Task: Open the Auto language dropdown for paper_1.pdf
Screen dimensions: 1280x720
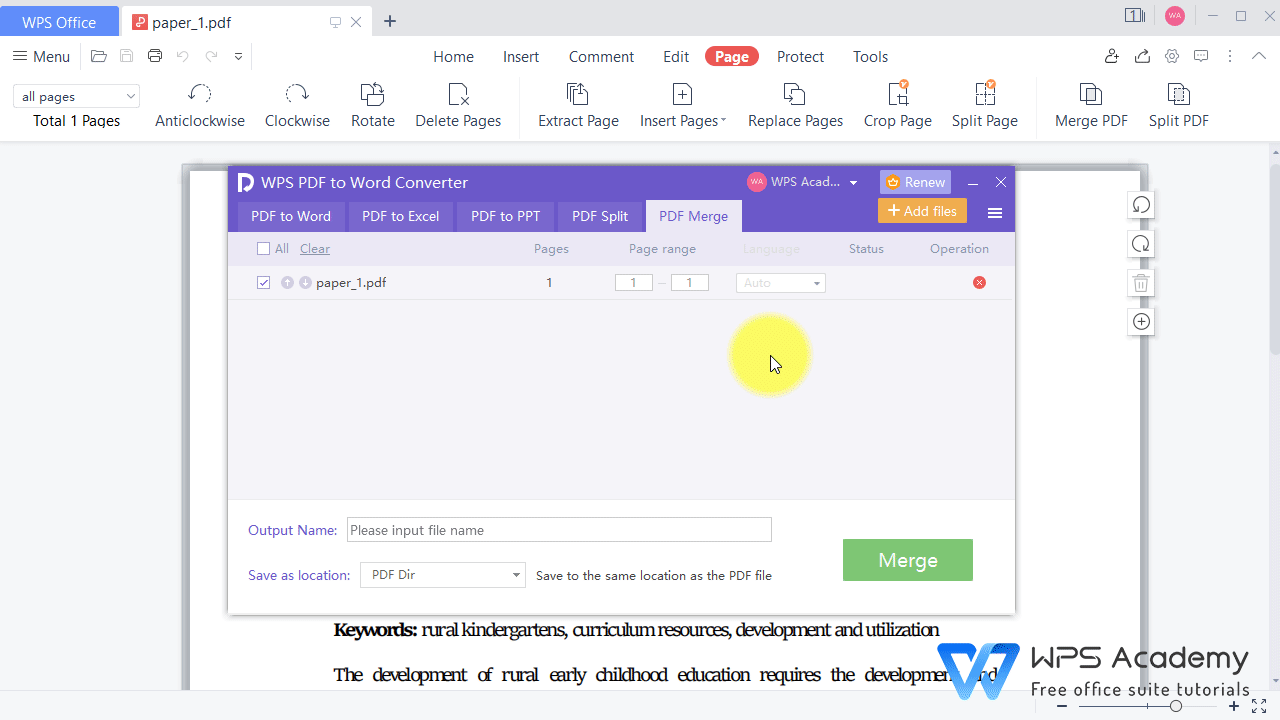Action: coord(780,282)
